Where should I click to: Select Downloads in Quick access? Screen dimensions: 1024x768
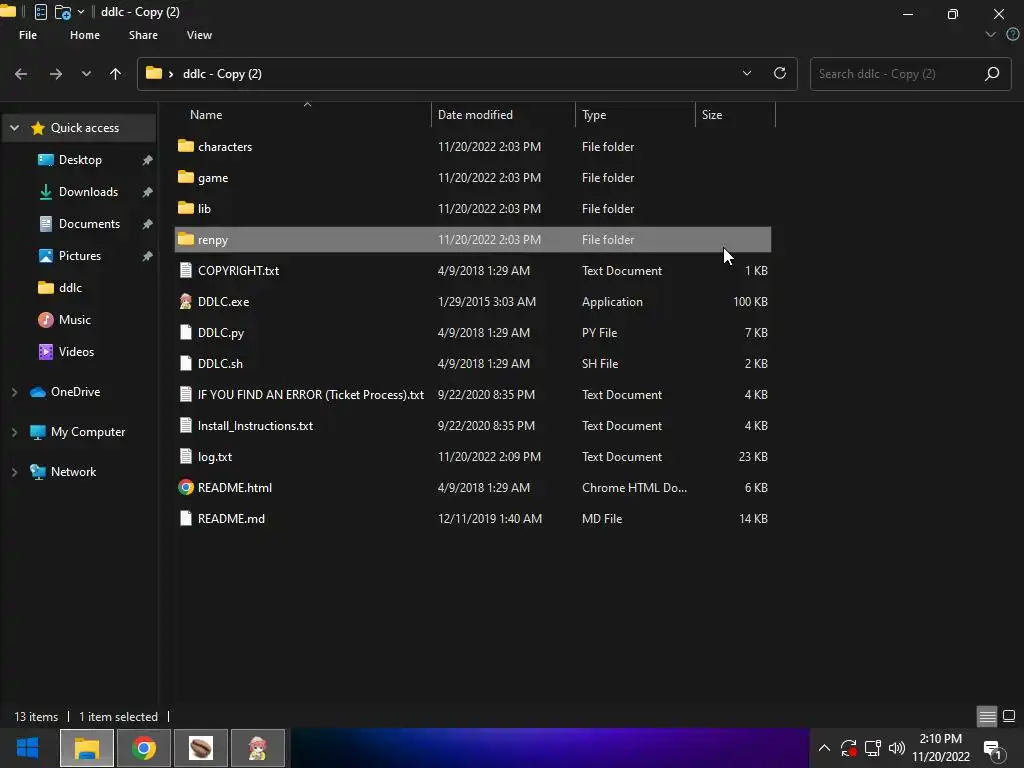pos(88,192)
